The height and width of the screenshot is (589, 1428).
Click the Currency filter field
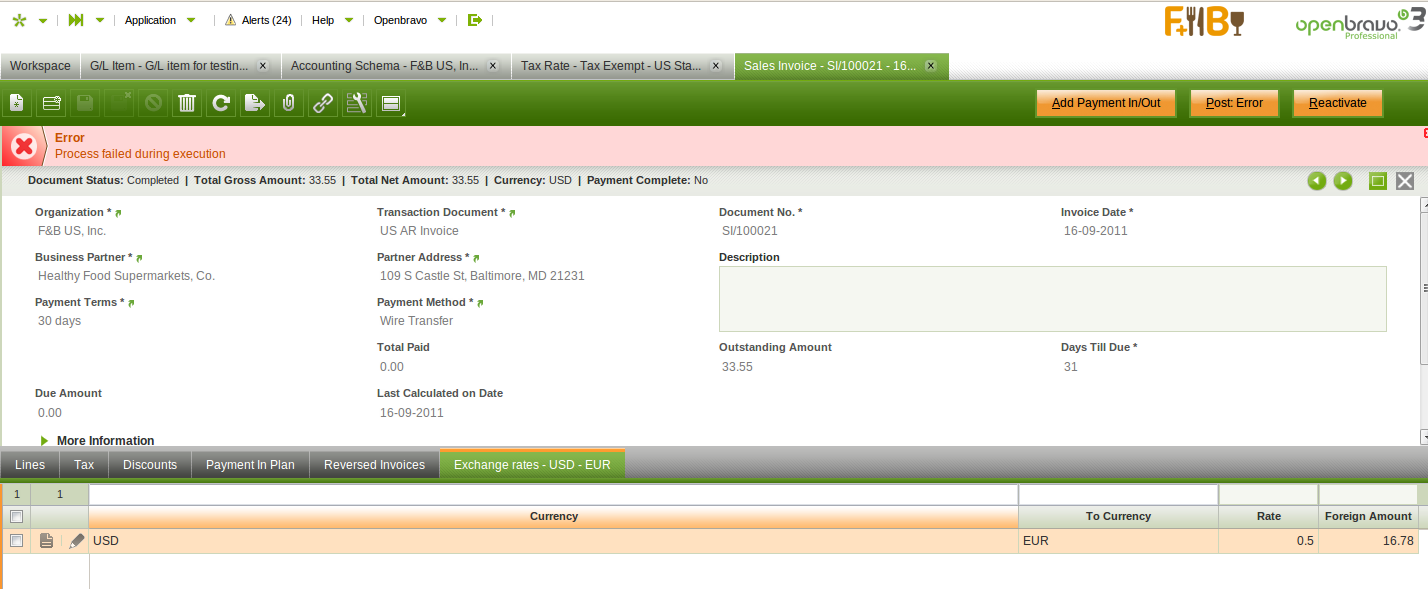click(x=553, y=494)
